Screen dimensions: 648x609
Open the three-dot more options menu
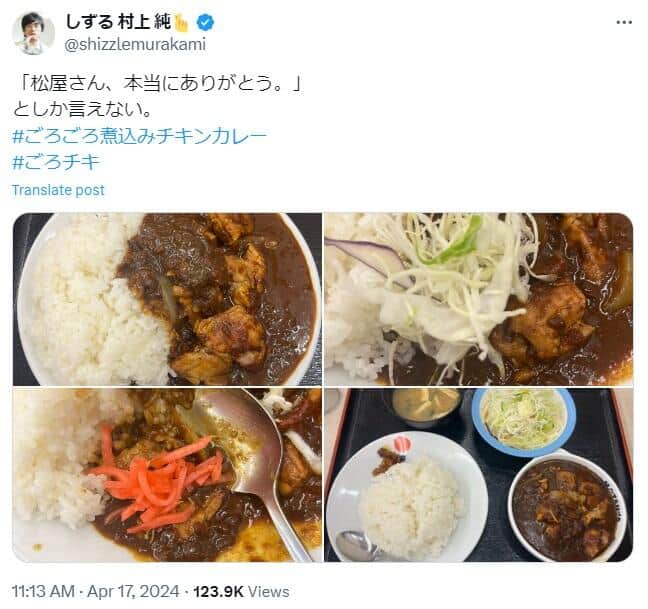pyautogui.click(x=624, y=22)
